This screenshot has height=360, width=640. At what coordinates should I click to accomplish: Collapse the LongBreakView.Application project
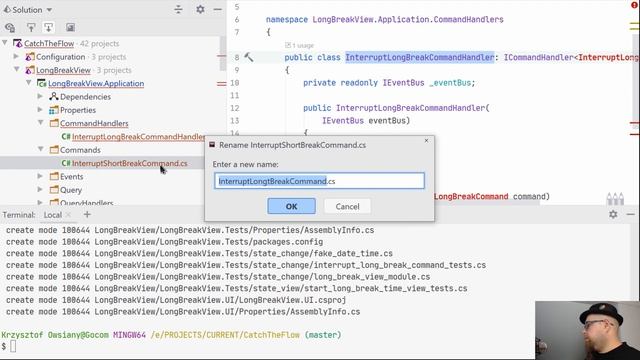(x=29, y=82)
